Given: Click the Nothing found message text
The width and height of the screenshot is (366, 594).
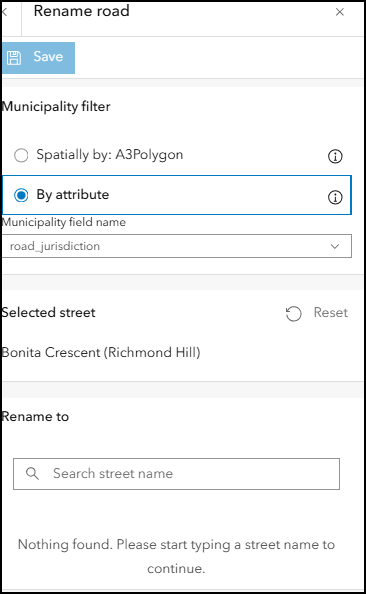Looking at the screenshot, I should tap(177, 556).
